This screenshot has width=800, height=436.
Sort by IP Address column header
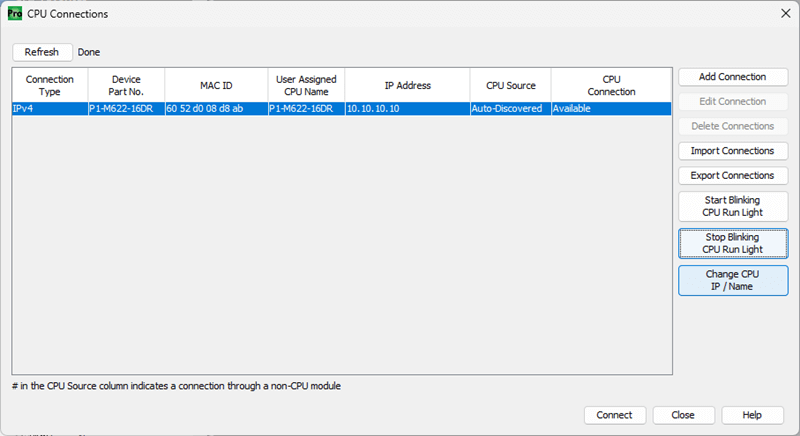(407, 86)
